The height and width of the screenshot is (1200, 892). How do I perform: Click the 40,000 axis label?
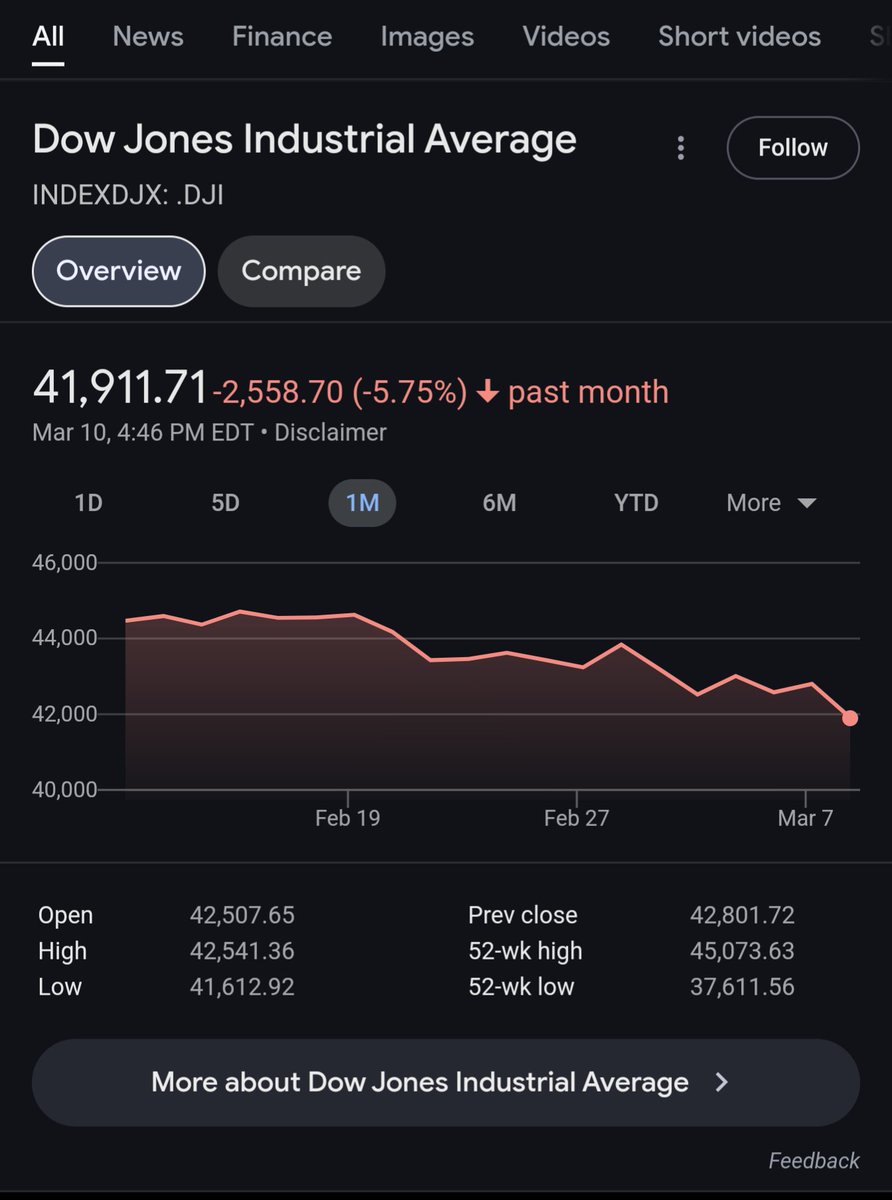click(65, 790)
